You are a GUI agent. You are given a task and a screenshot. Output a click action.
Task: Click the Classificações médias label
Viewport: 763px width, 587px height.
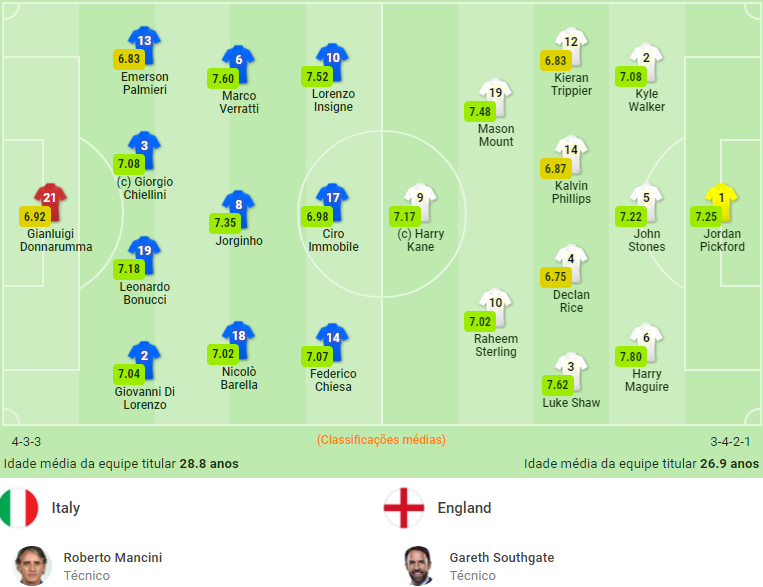click(x=381, y=440)
